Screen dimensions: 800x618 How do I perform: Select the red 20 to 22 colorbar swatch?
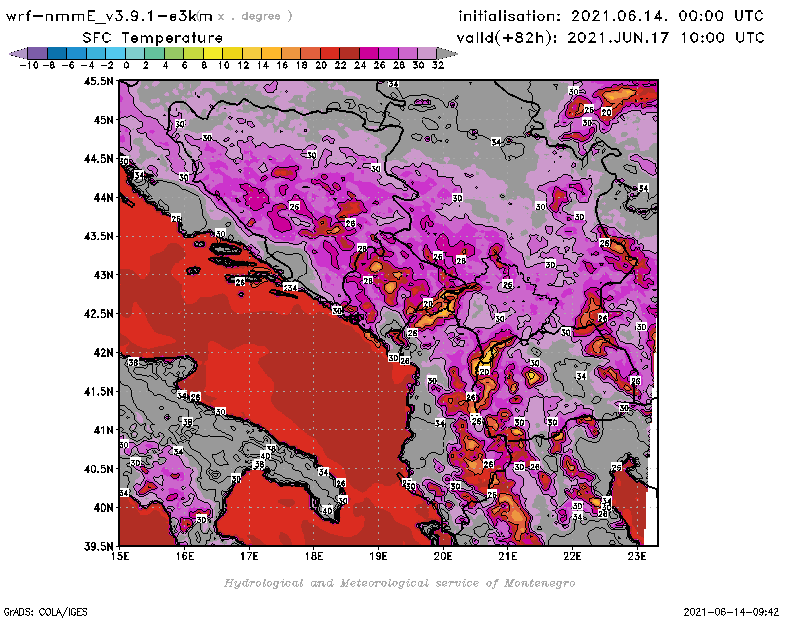(330, 54)
